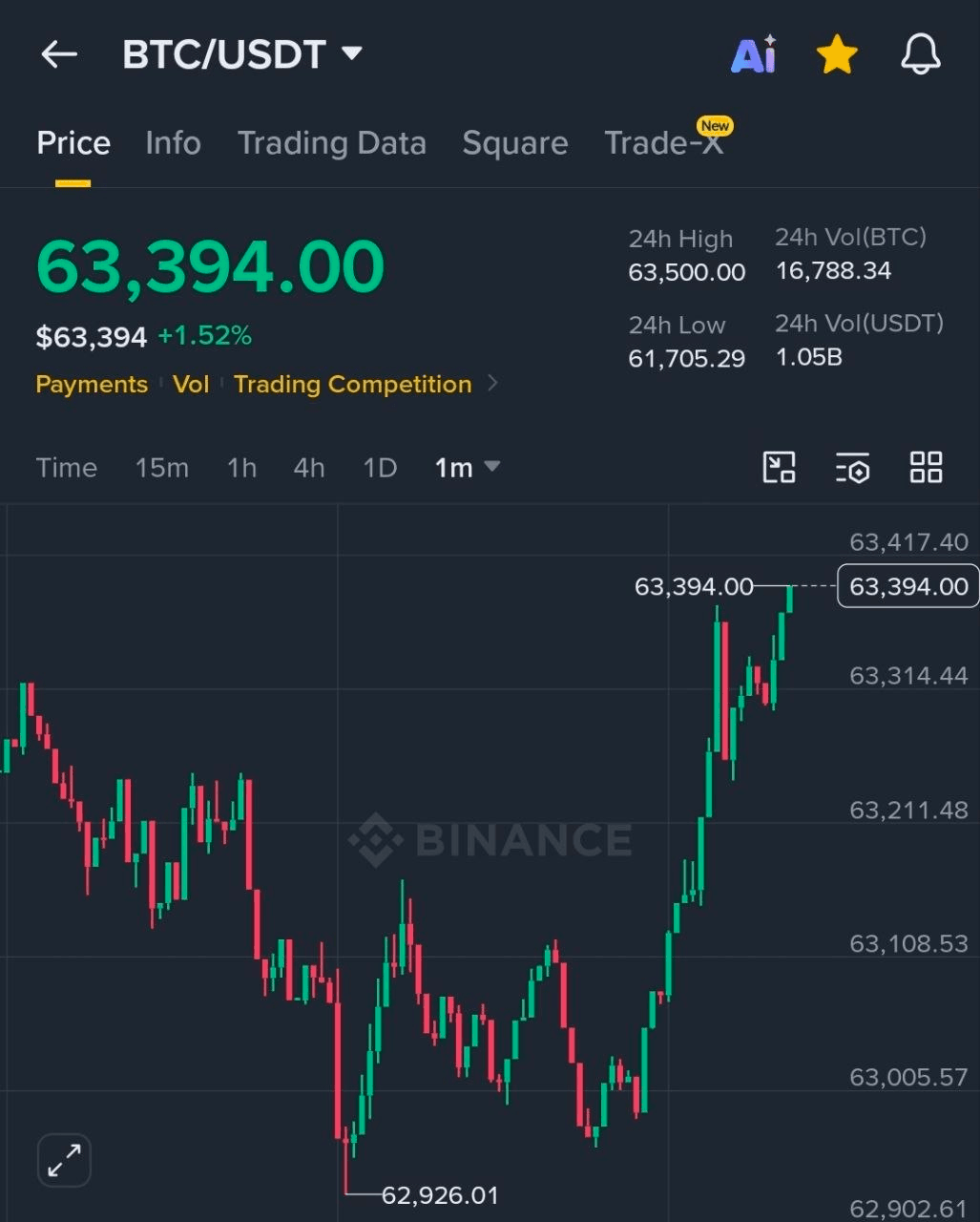
Task: Open the 1m interval dropdown
Action: point(467,468)
